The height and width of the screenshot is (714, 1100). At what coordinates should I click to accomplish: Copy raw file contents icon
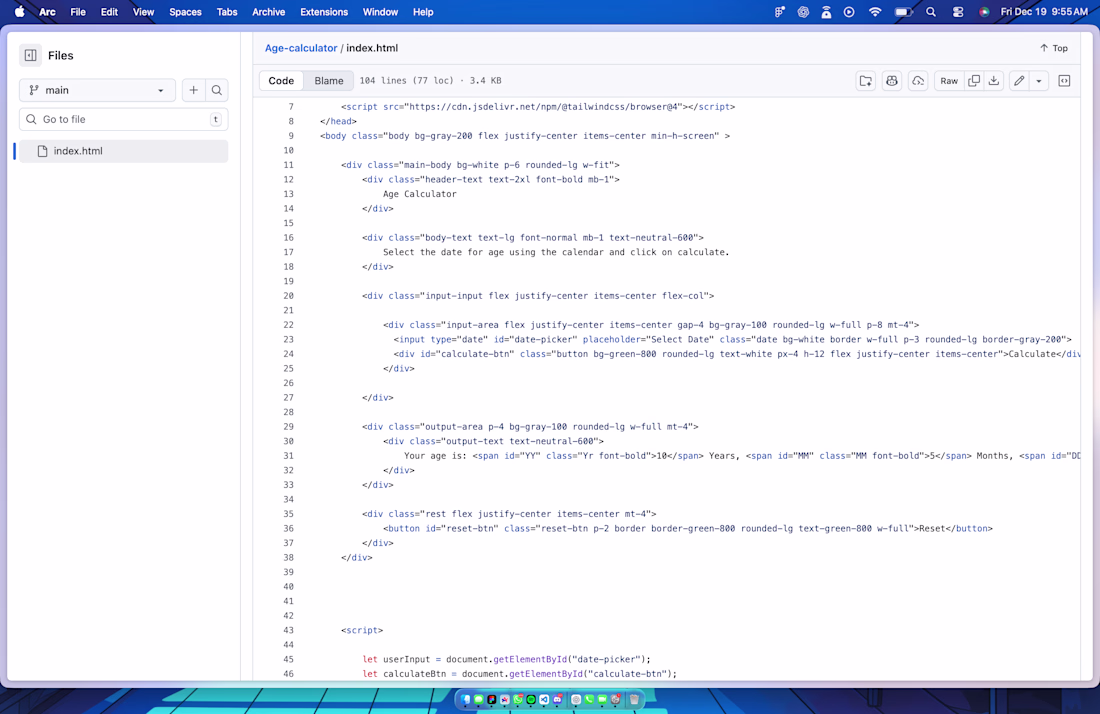[974, 81]
